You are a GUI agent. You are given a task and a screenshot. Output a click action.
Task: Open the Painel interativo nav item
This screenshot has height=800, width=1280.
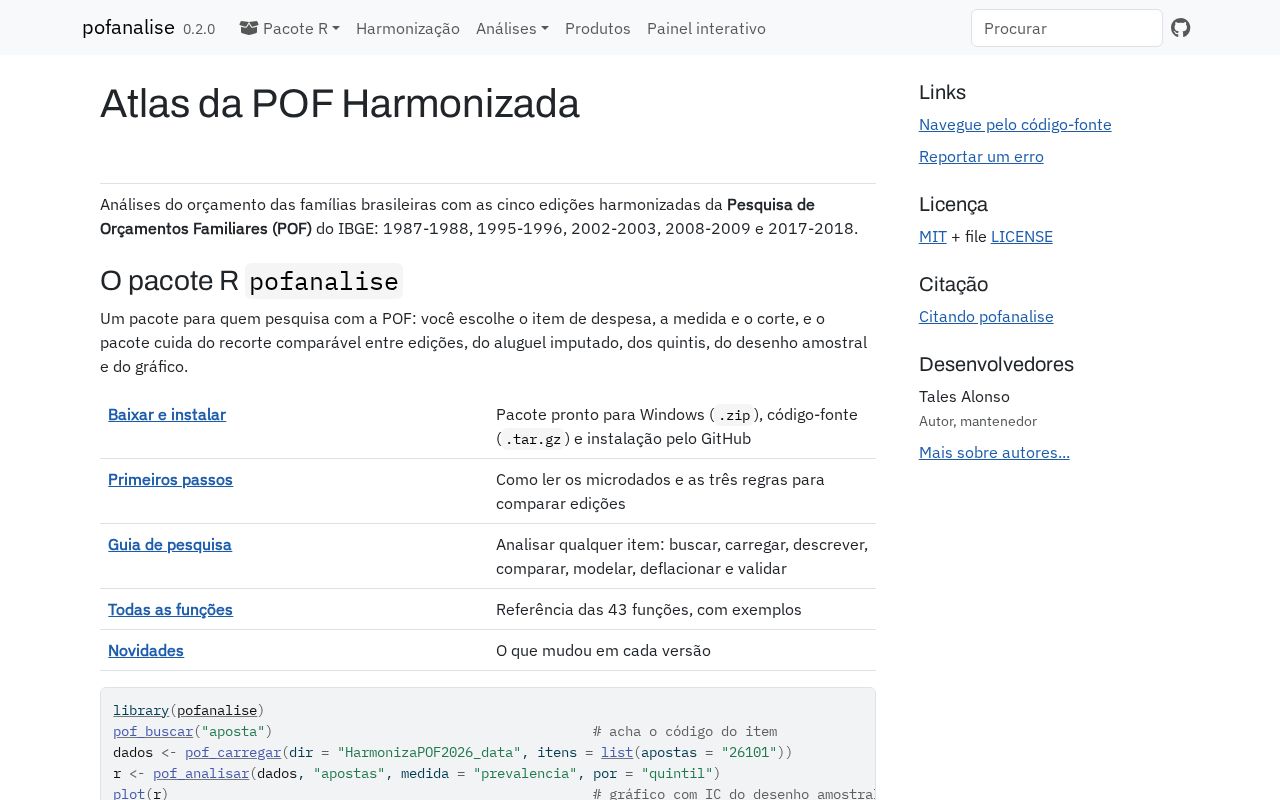tap(706, 28)
